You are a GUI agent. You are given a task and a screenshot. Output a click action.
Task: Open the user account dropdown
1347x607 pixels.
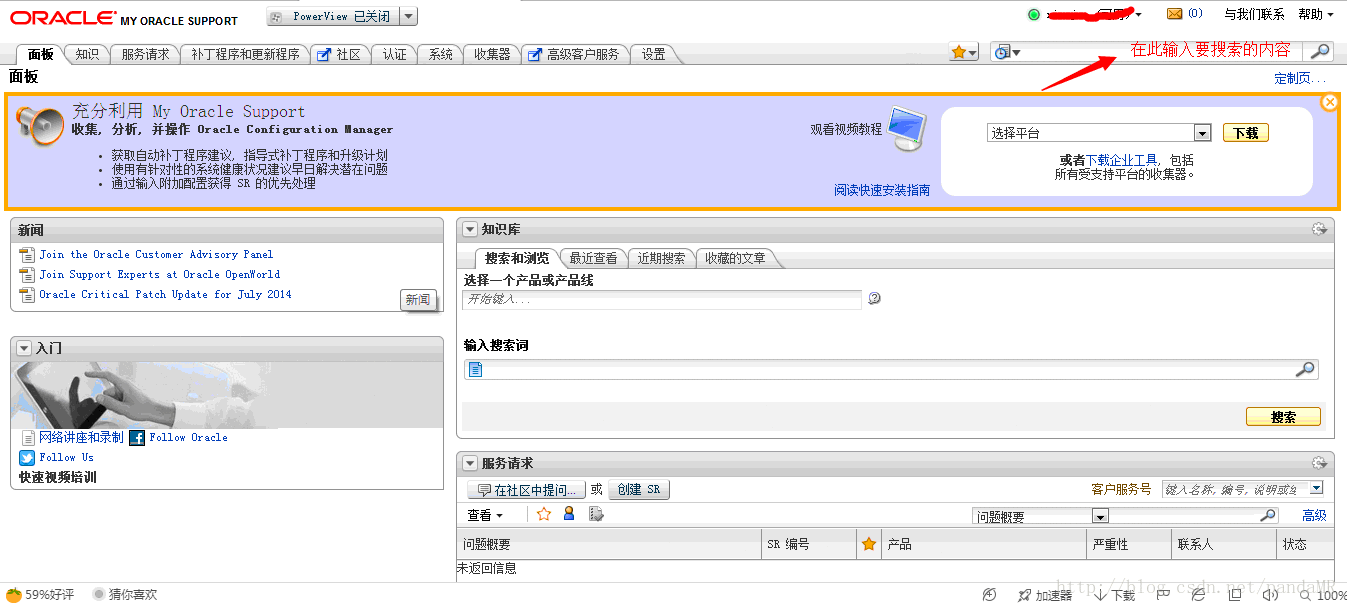(x=1138, y=14)
